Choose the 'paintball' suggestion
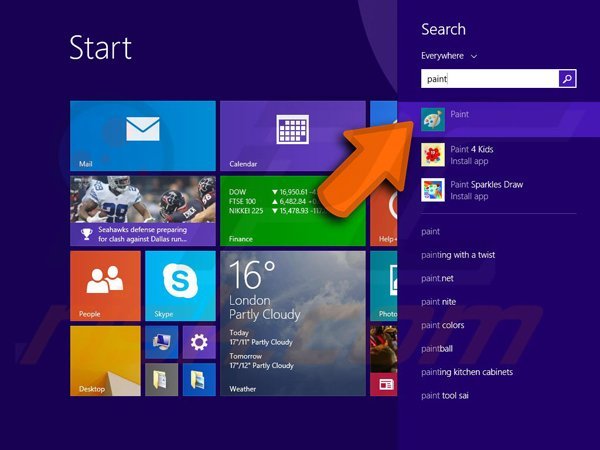 (437, 349)
